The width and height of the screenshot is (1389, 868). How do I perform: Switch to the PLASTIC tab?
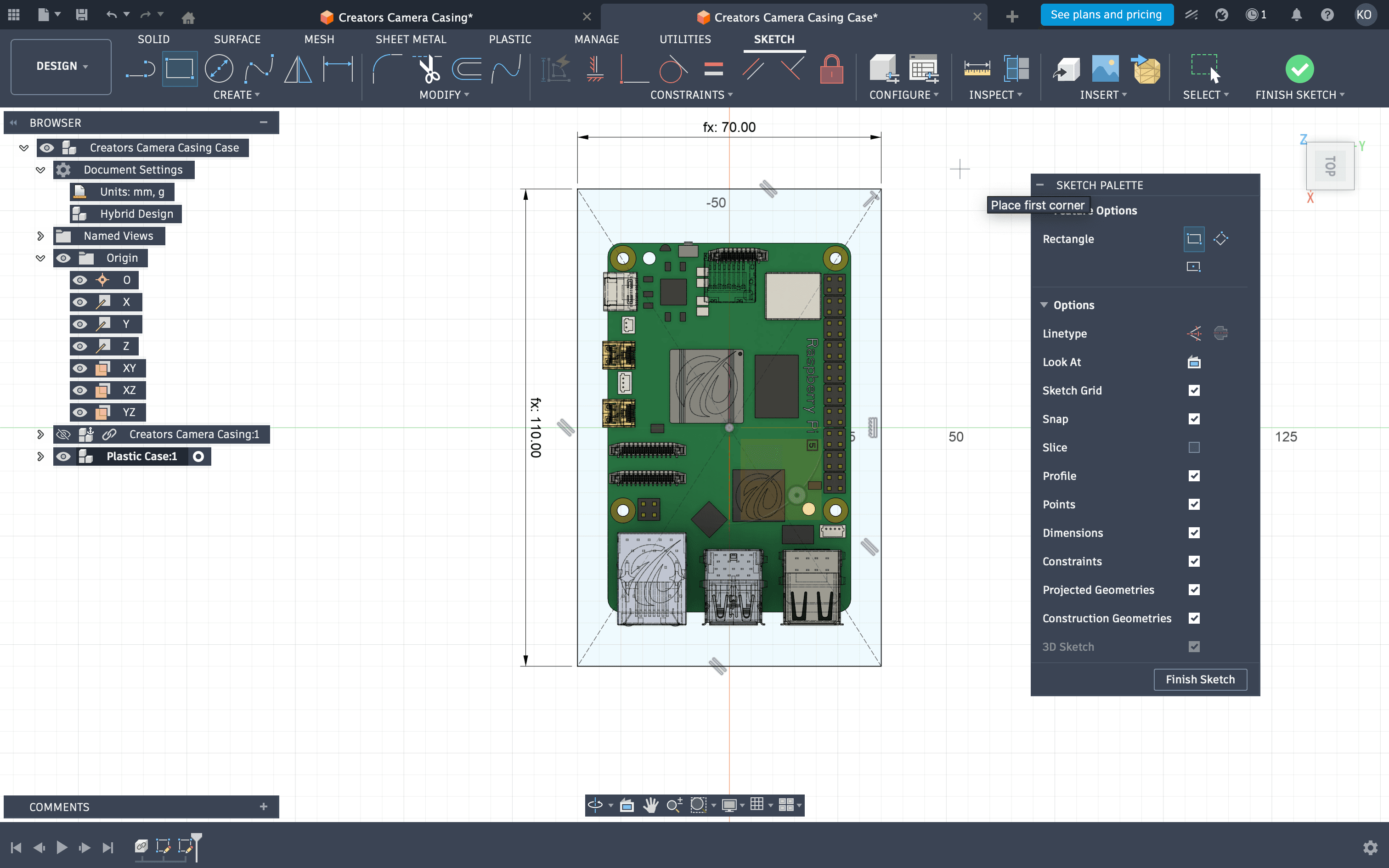(510, 39)
